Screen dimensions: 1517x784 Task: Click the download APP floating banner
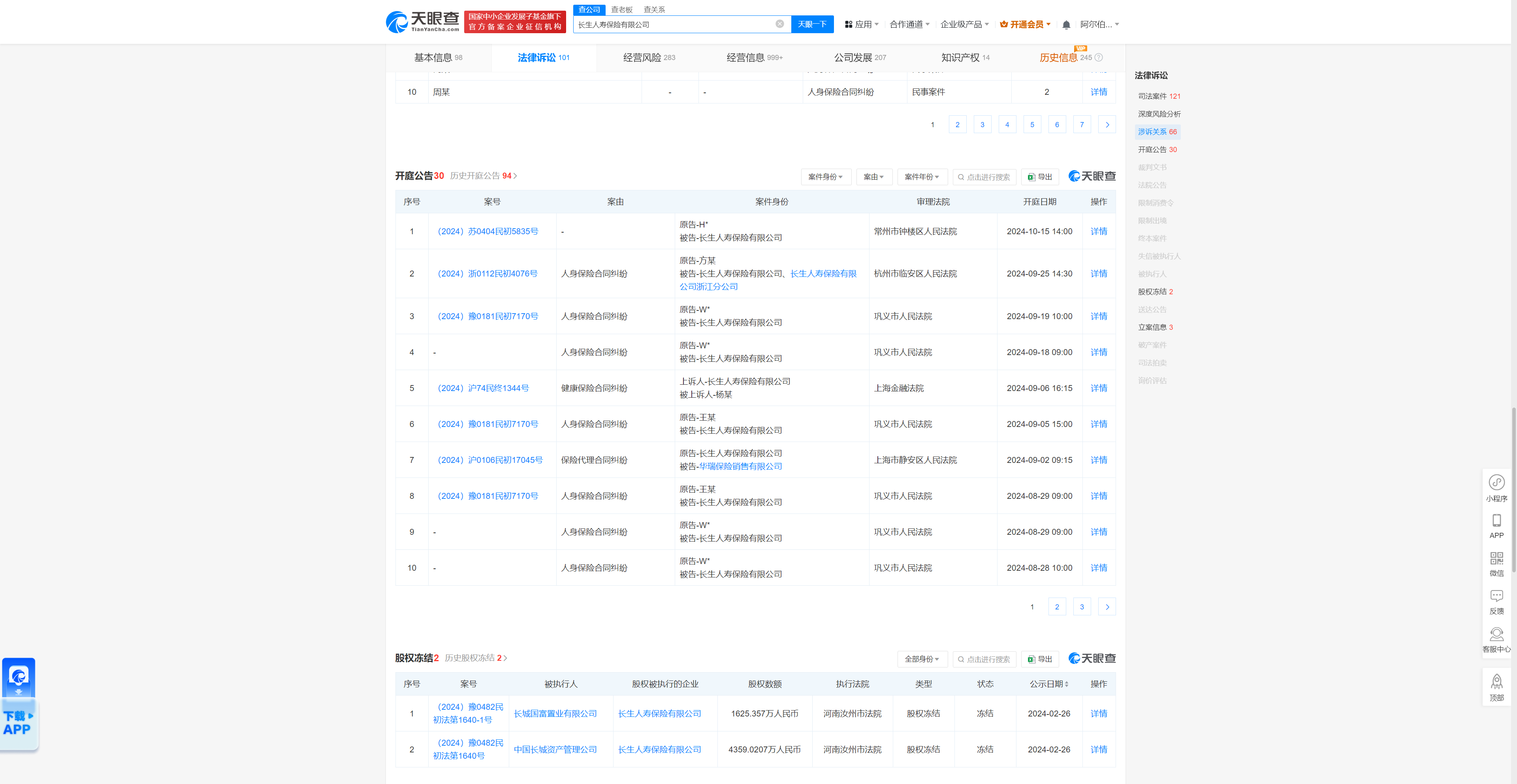tap(19, 704)
